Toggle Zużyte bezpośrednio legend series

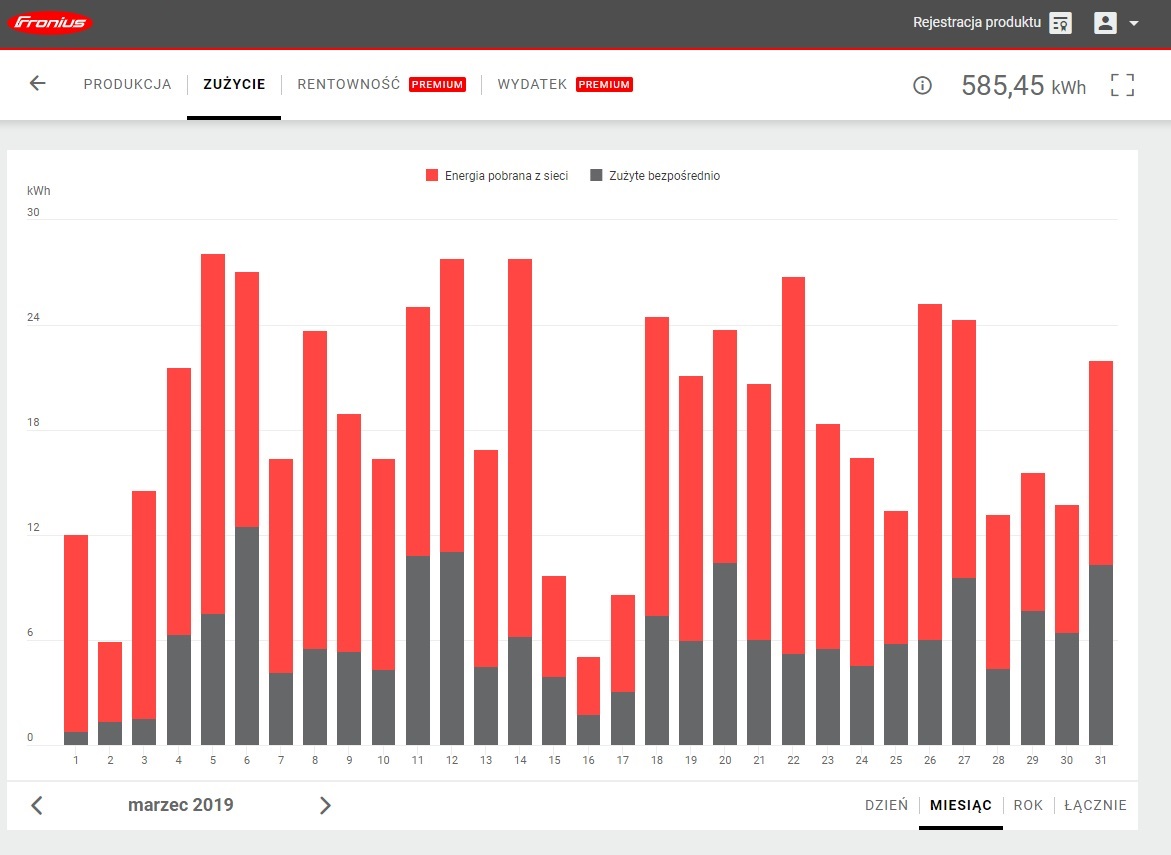[655, 176]
